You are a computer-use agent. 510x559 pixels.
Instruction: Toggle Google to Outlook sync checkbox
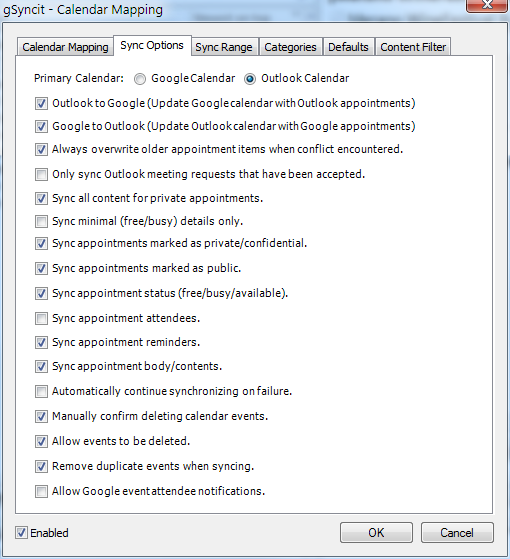(x=41, y=127)
